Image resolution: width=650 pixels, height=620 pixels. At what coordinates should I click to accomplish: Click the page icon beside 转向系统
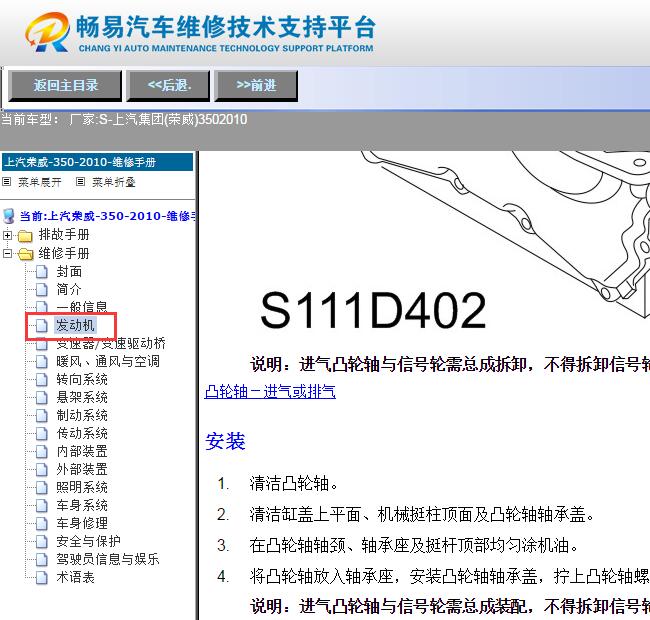pyautogui.click(x=41, y=380)
